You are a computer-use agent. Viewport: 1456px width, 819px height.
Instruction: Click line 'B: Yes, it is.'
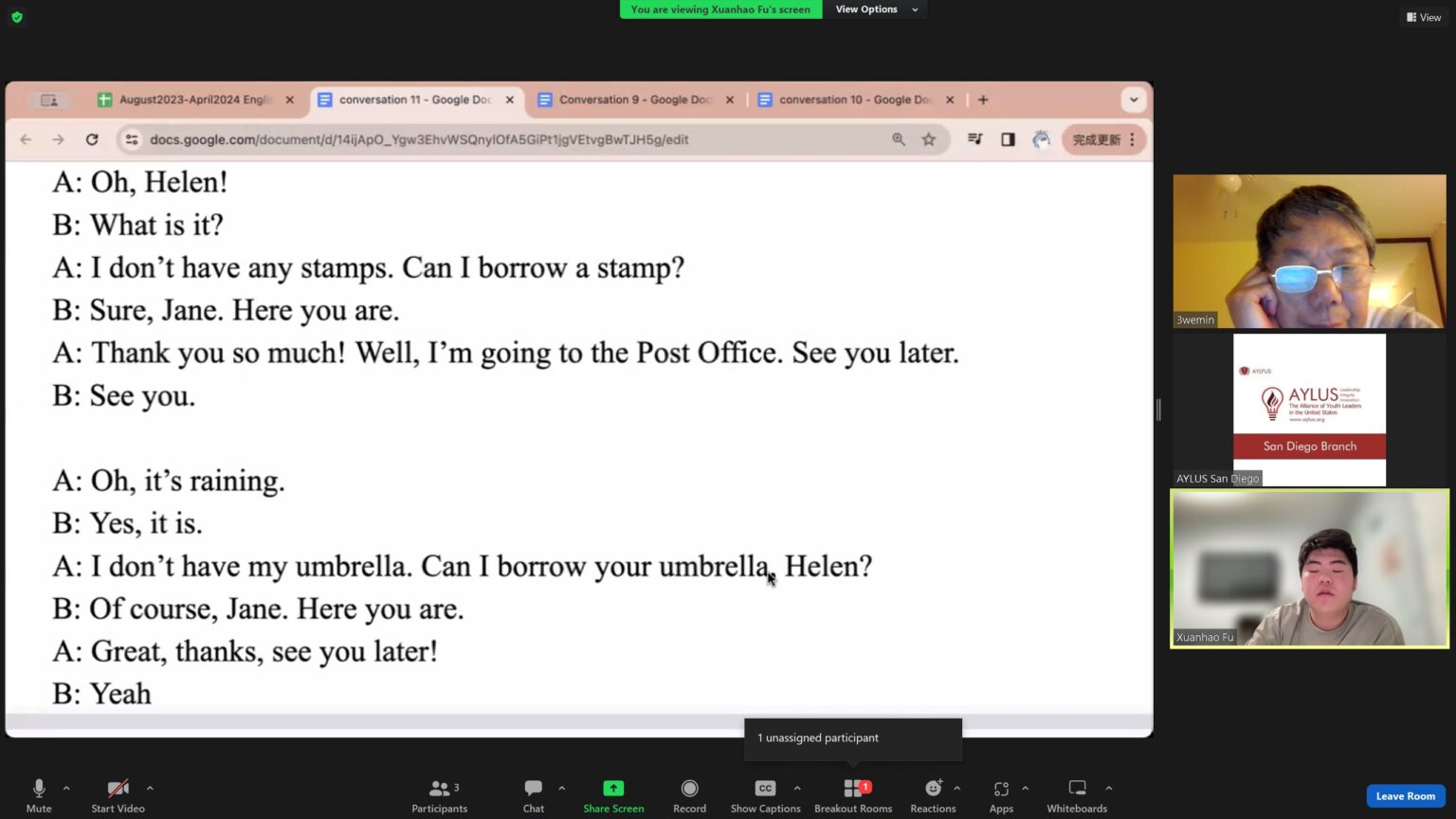tap(127, 523)
